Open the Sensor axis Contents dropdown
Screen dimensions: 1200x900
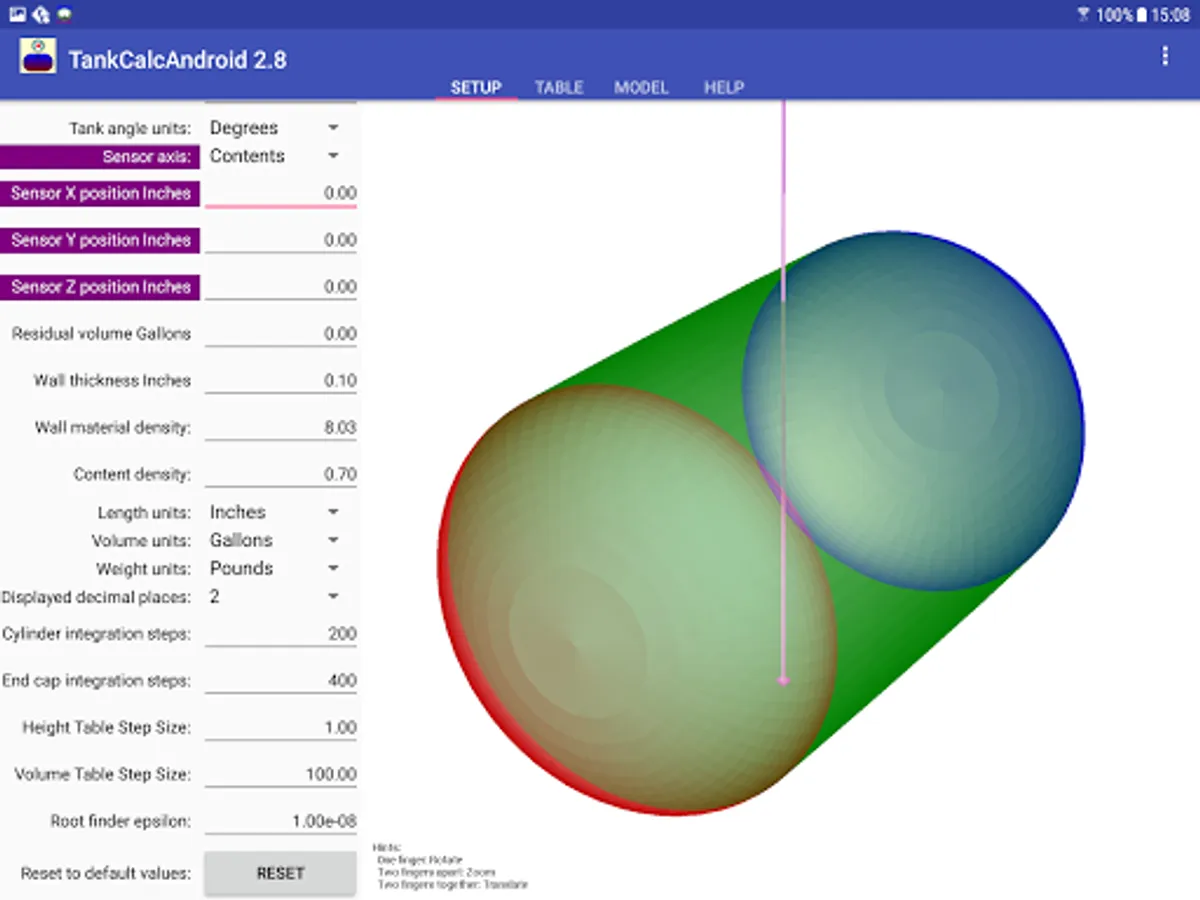[275, 156]
